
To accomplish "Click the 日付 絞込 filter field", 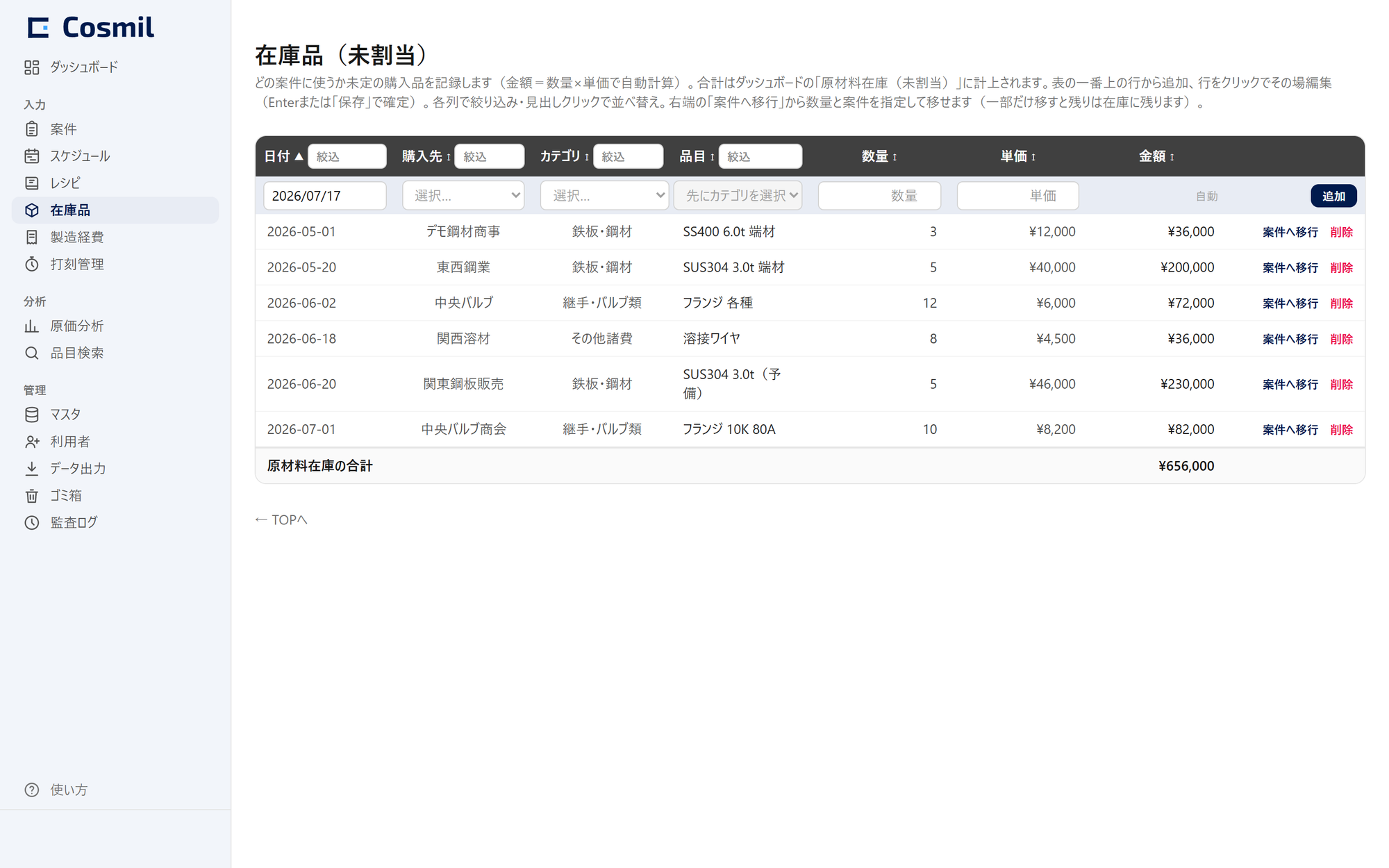I will click(347, 156).
